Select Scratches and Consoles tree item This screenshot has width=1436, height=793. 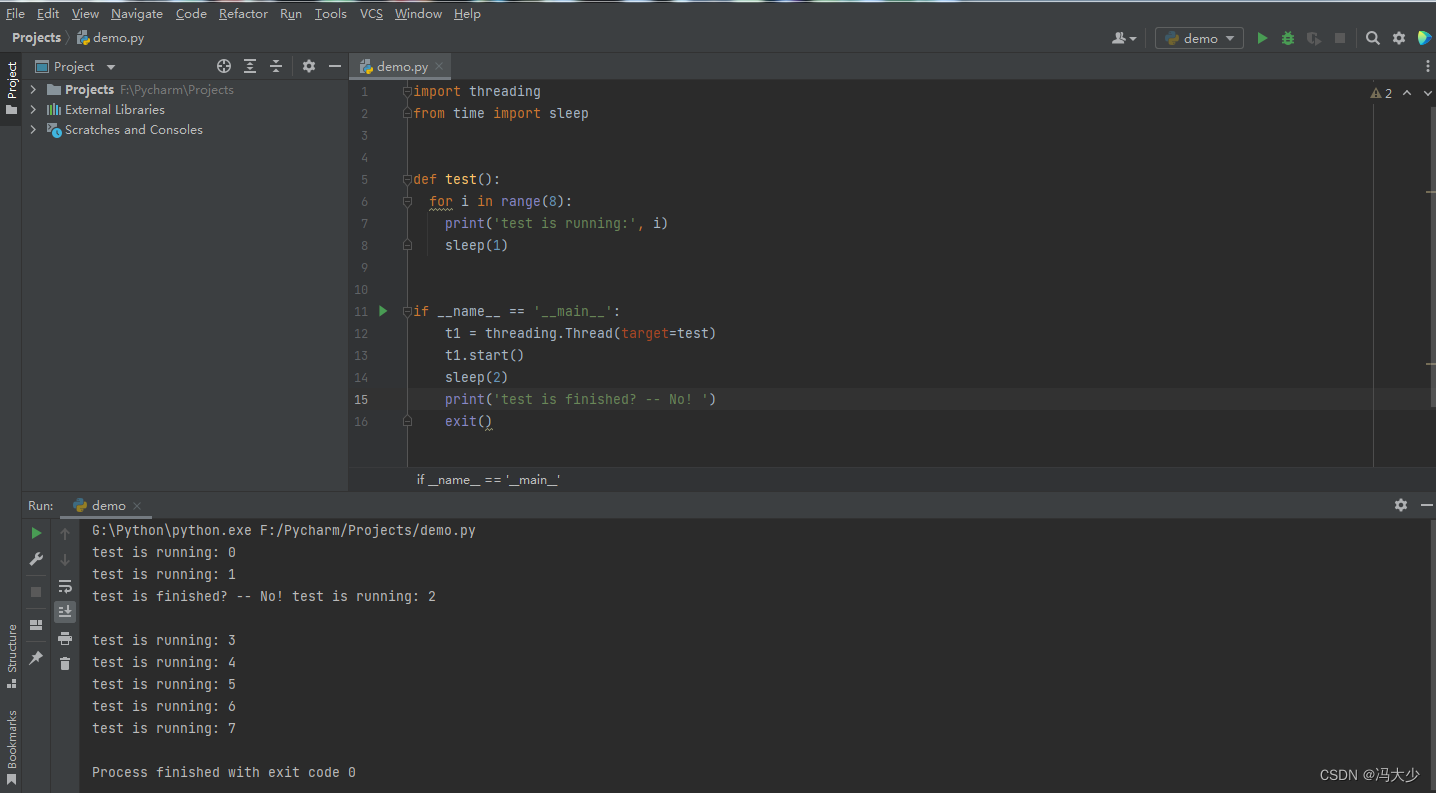(x=133, y=129)
